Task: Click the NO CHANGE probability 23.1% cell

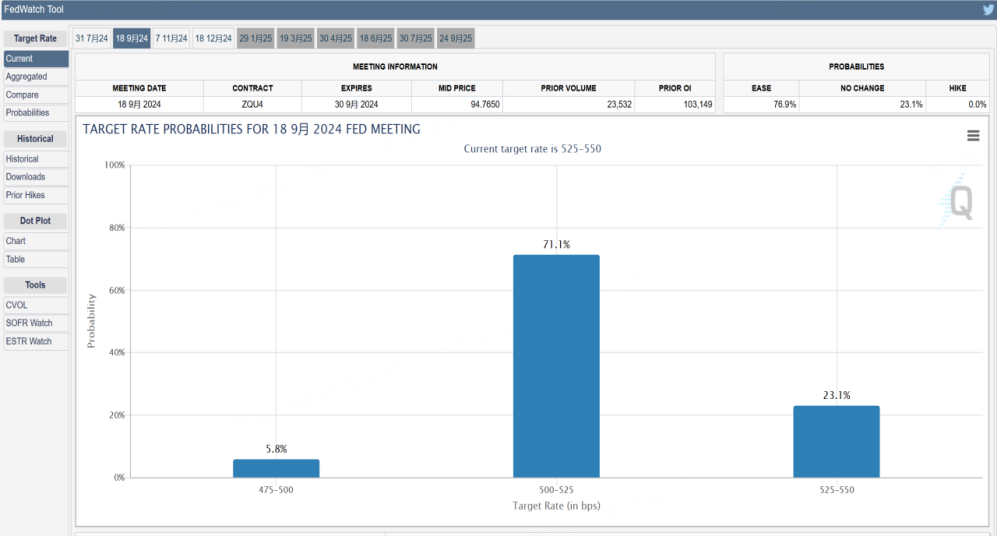Action: 862,105
